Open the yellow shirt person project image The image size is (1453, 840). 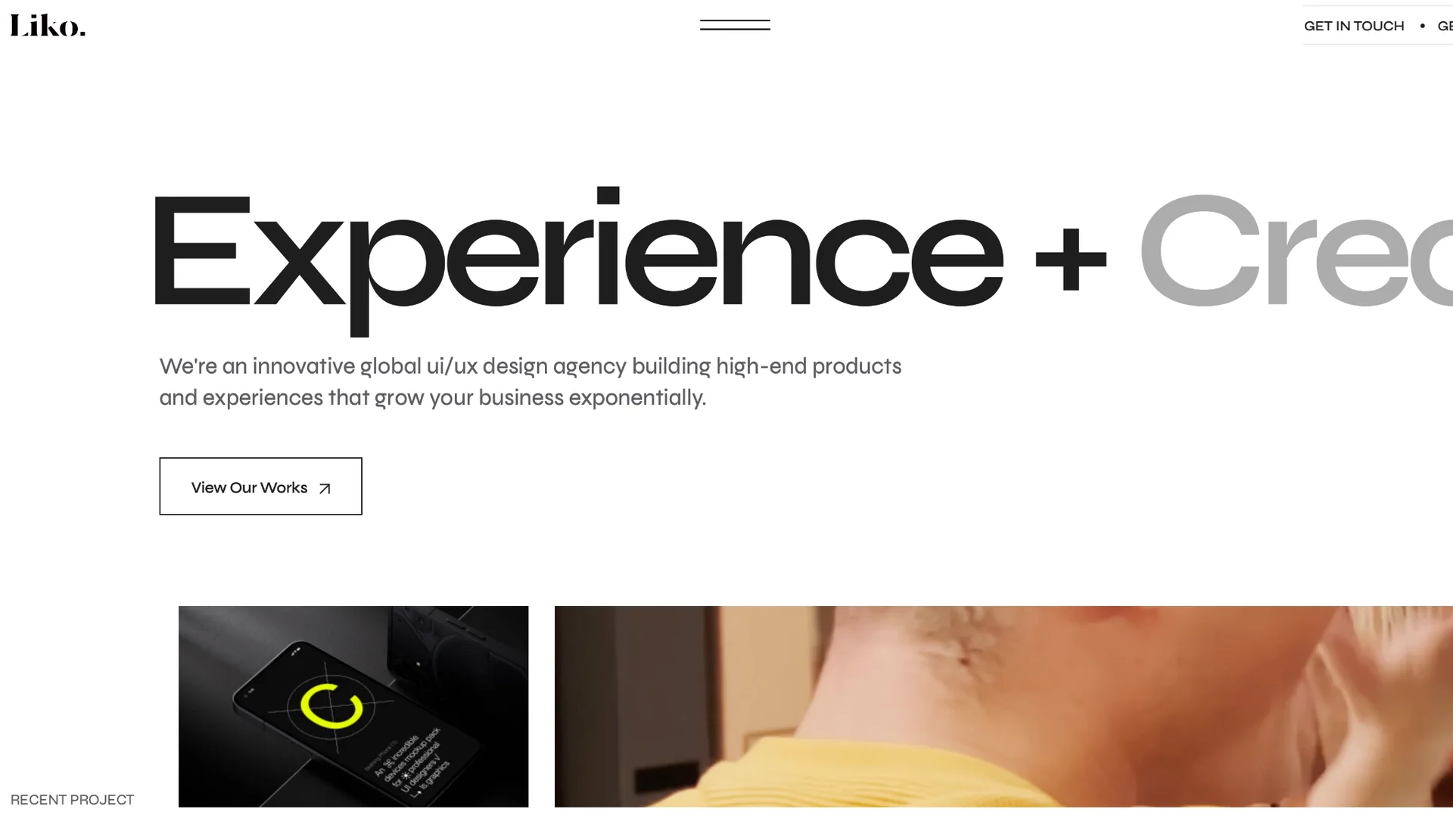(1003, 706)
